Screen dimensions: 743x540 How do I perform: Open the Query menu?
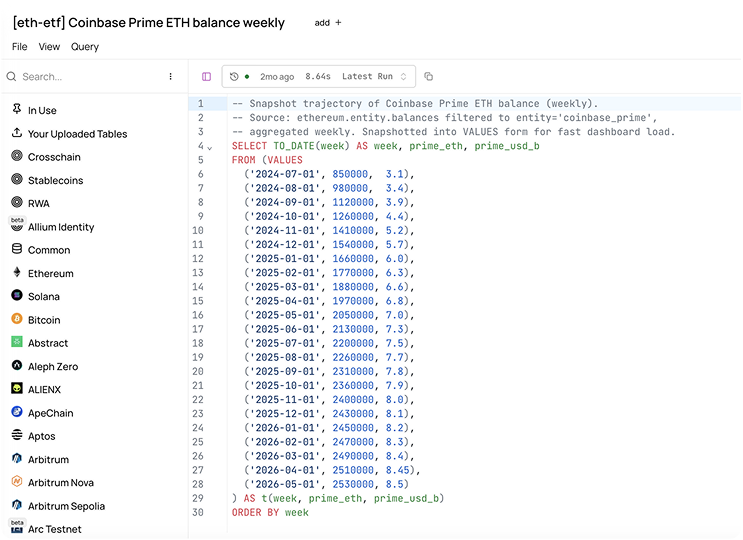[85, 46]
